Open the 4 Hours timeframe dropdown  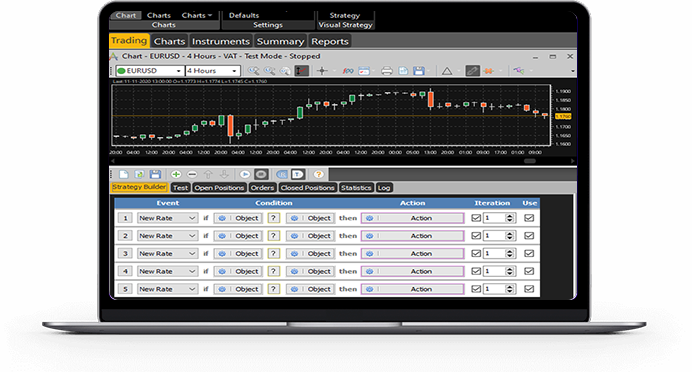pyautogui.click(x=212, y=71)
